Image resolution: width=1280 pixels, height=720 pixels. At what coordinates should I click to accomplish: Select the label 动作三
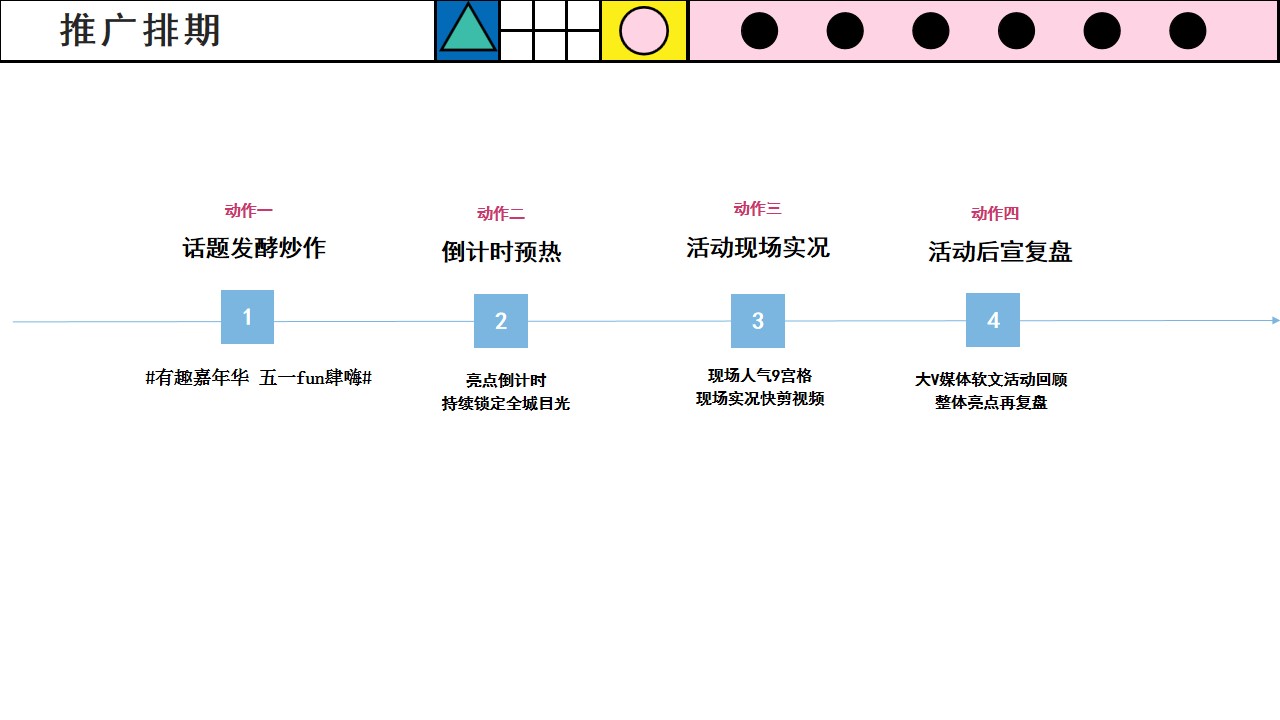(x=757, y=209)
